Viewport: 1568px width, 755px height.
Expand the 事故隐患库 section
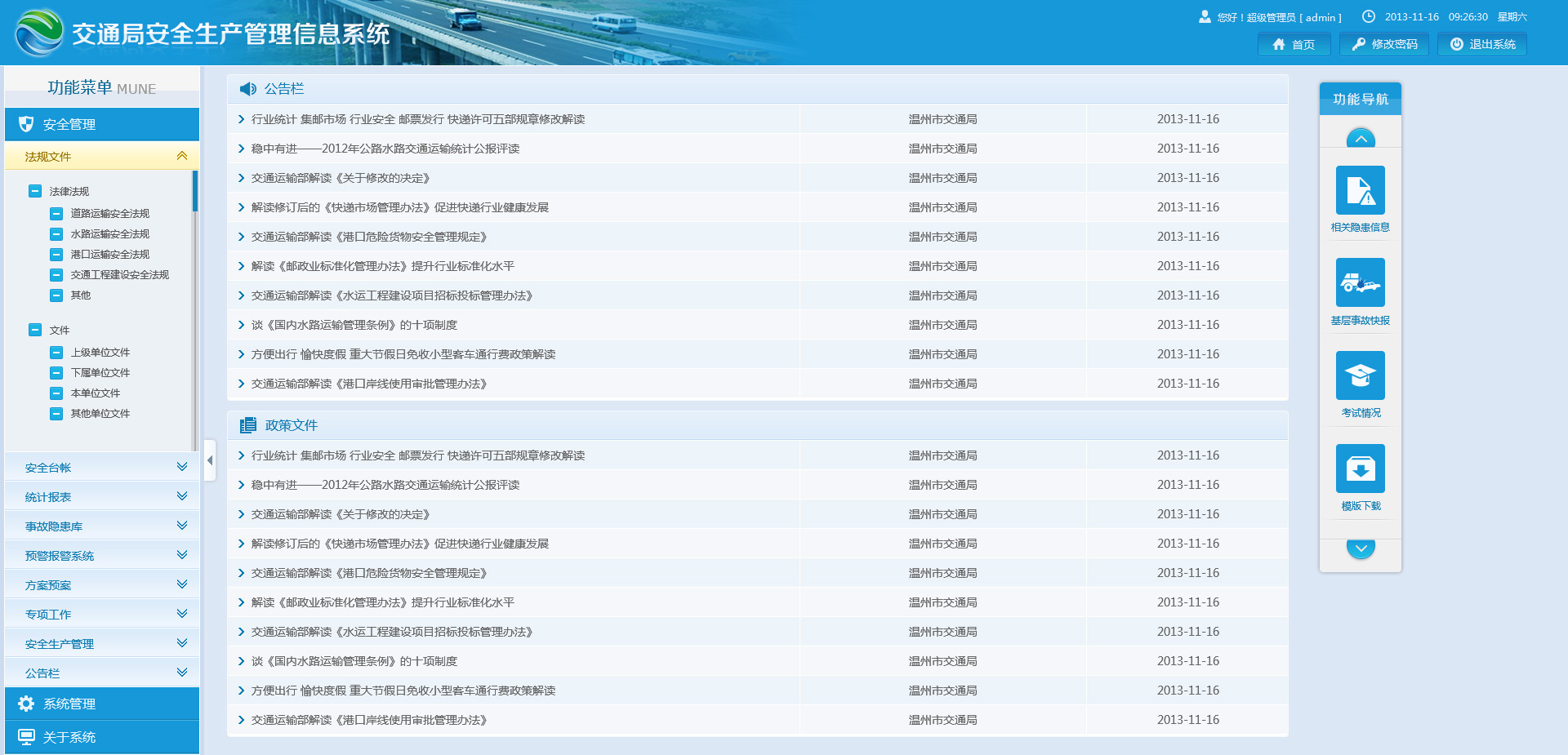point(102,526)
